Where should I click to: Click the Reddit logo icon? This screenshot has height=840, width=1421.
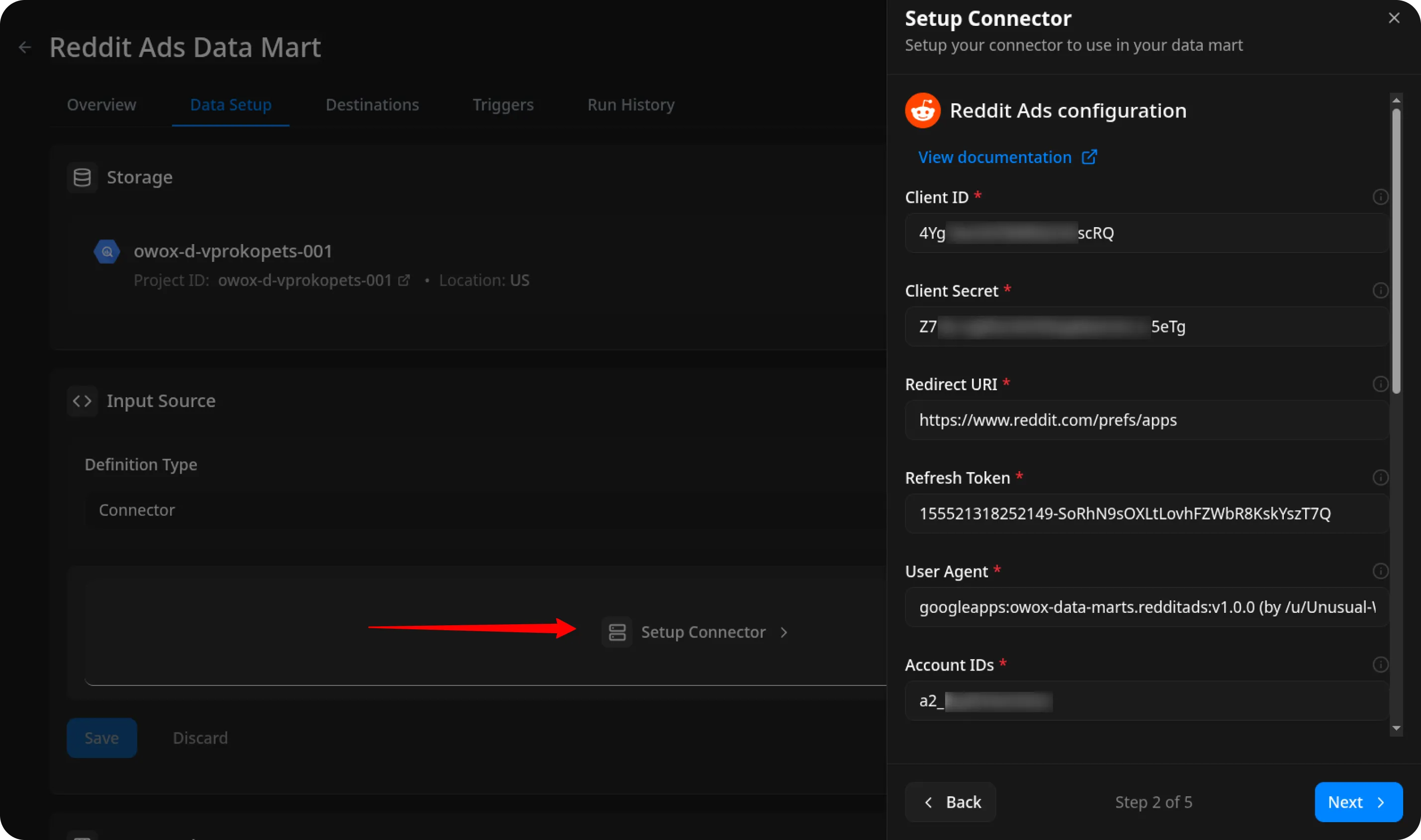922,110
